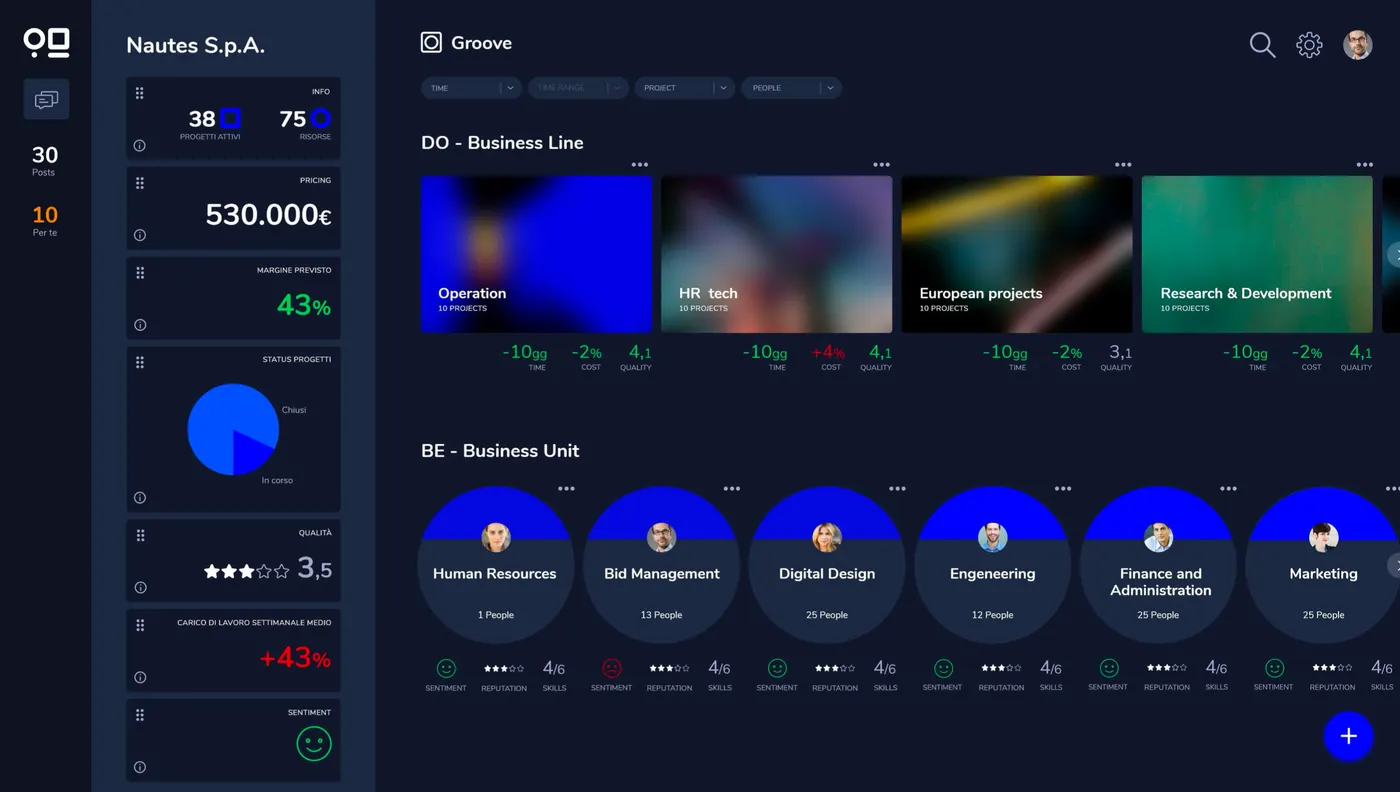This screenshot has width=1400, height=792.
Task: Show info for the SENTIMENT widget
Action: 140,768
